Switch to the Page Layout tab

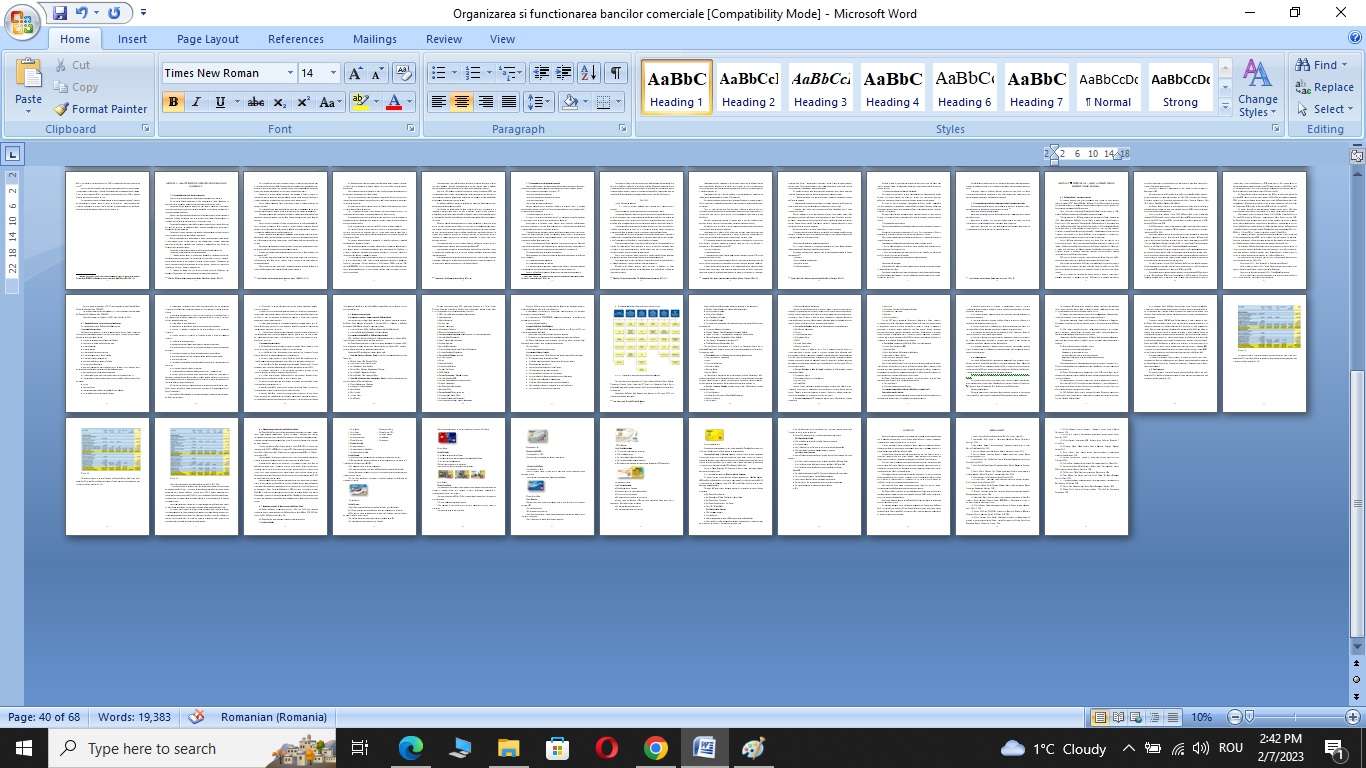point(207,39)
